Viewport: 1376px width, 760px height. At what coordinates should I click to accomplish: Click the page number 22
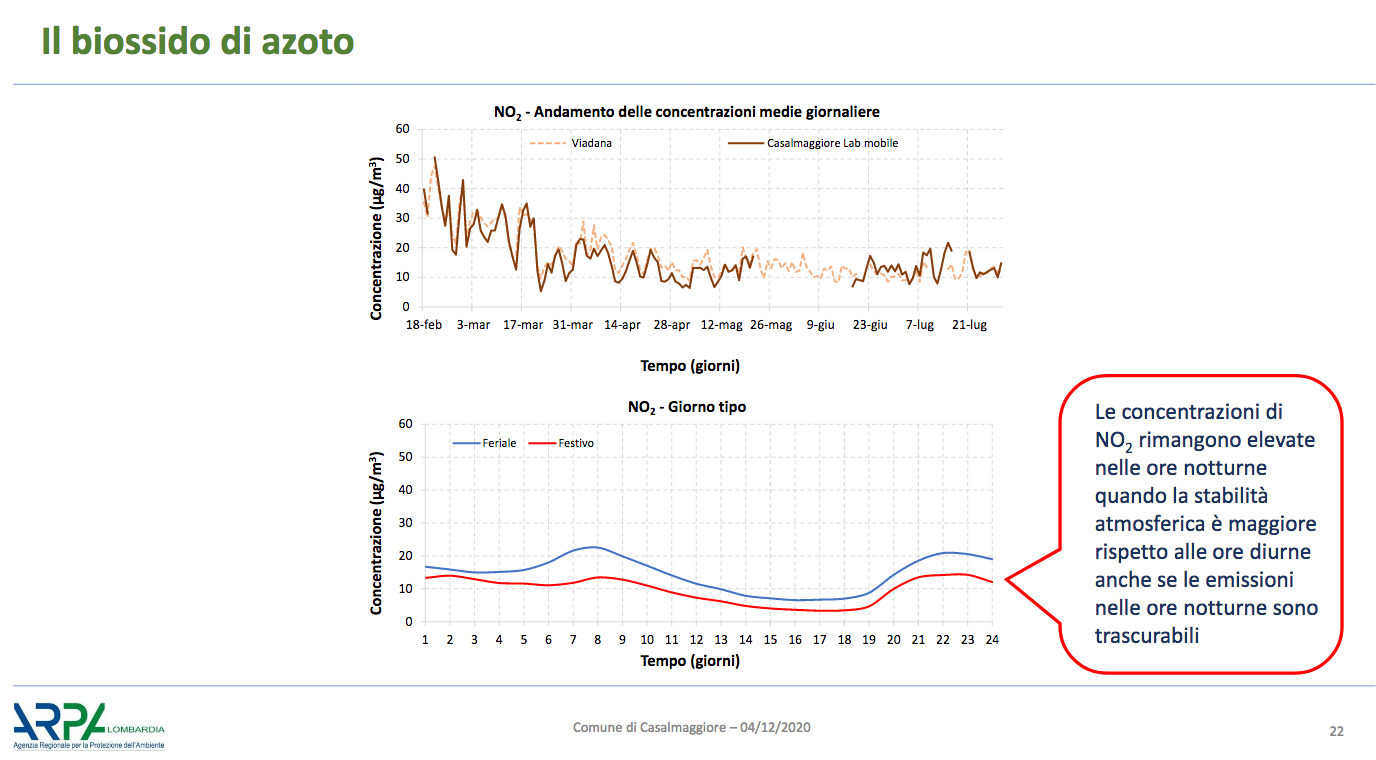point(1336,731)
